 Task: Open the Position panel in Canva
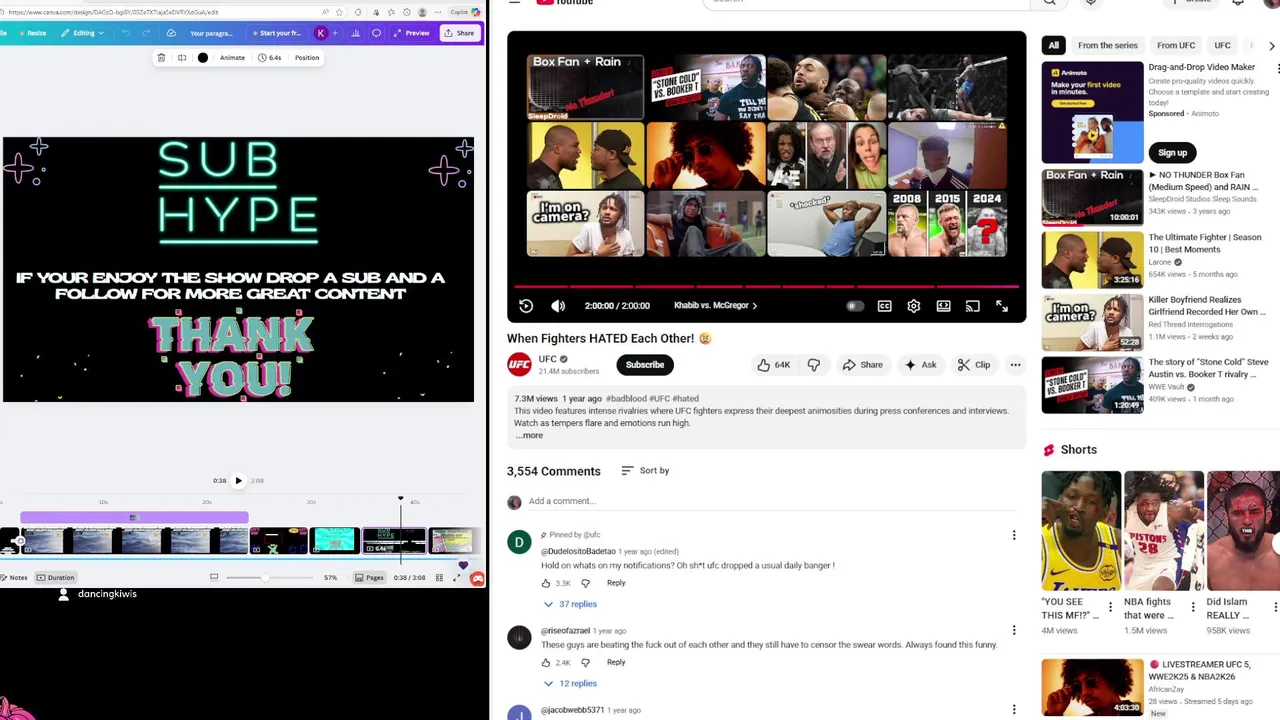(307, 58)
